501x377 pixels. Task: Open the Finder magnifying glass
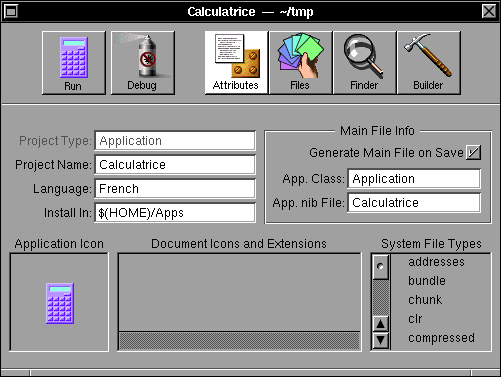pyautogui.click(x=365, y=63)
